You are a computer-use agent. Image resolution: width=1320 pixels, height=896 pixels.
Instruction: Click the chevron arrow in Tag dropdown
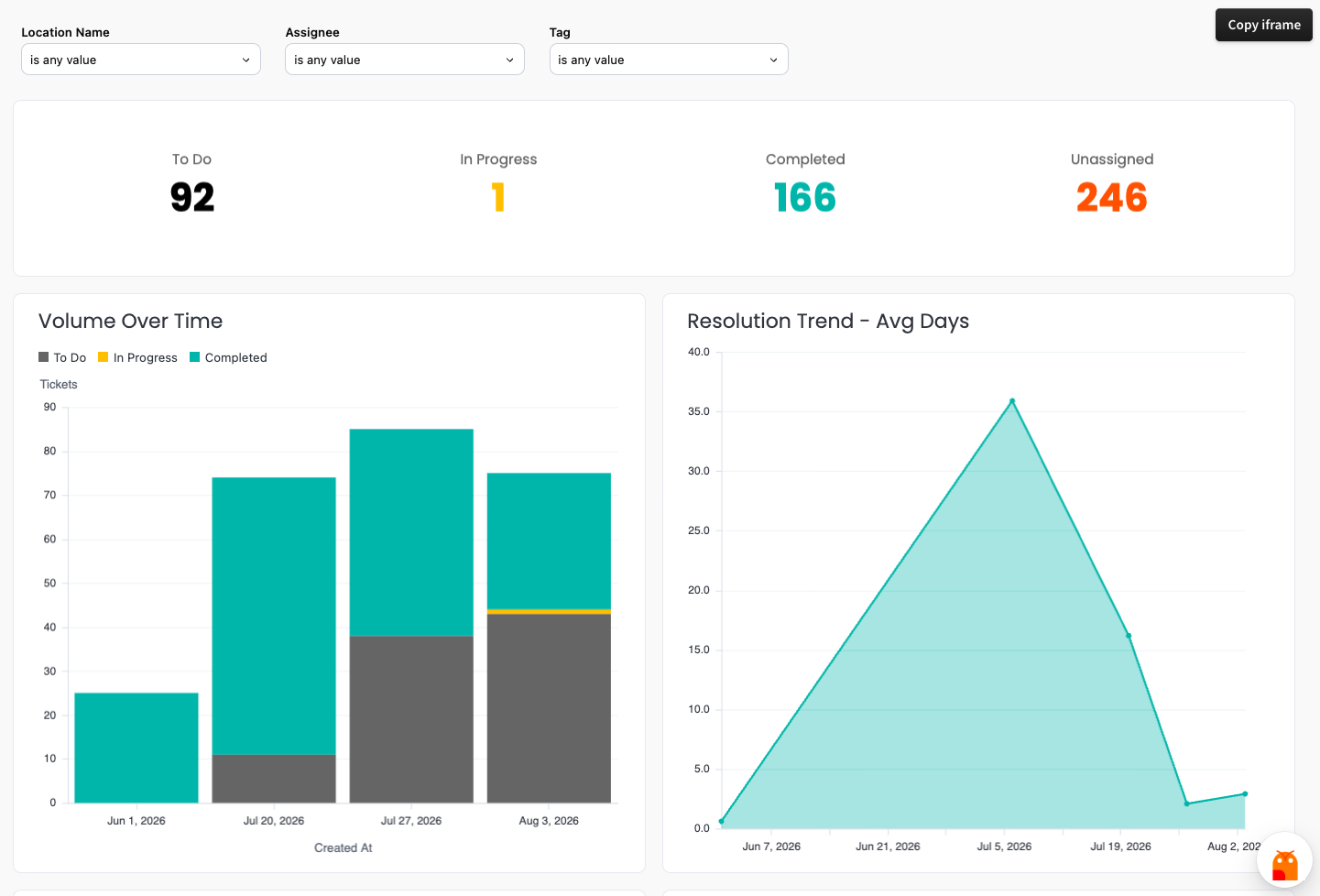pos(773,60)
